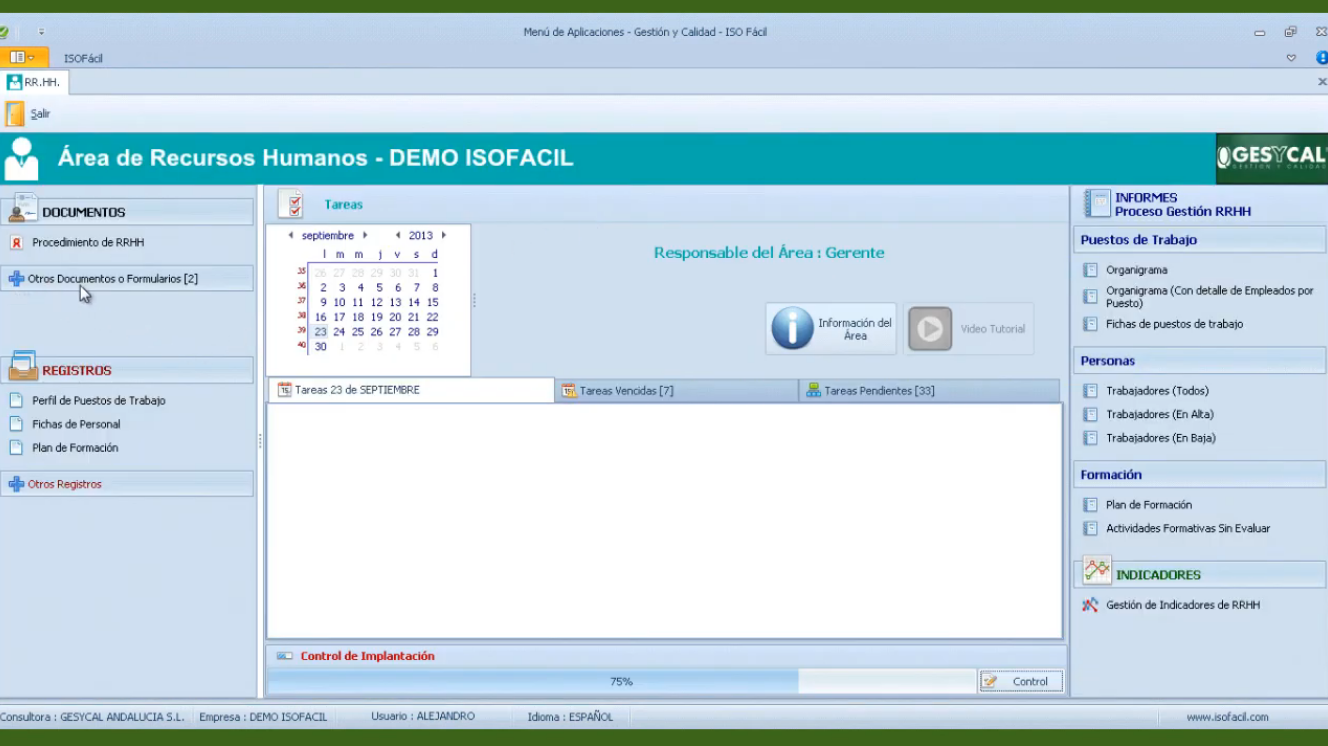Go to next year after 2013
This screenshot has width=1328, height=746.
coord(444,236)
